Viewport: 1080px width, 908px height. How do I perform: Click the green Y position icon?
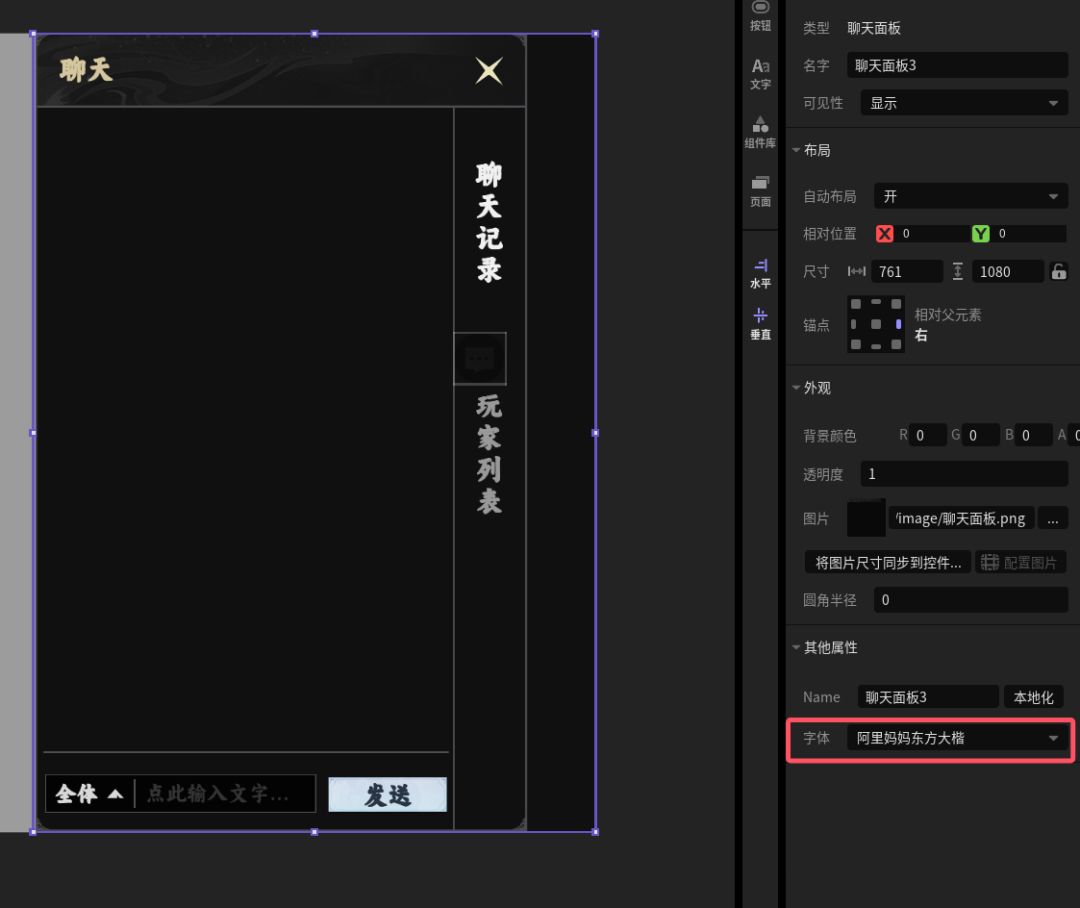(981, 234)
